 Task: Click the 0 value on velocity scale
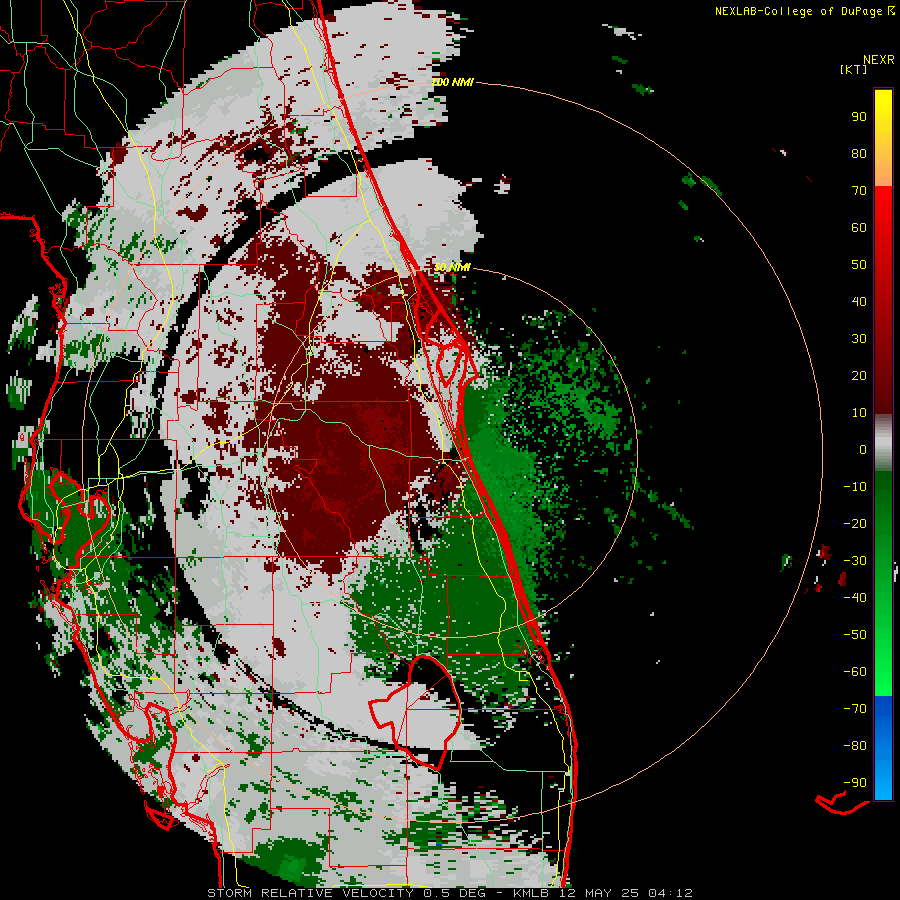point(863,450)
